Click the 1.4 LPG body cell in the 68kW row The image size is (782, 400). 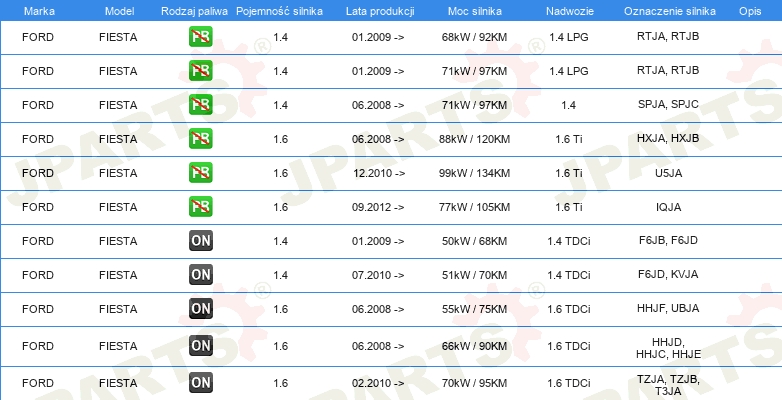coord(569,37)
